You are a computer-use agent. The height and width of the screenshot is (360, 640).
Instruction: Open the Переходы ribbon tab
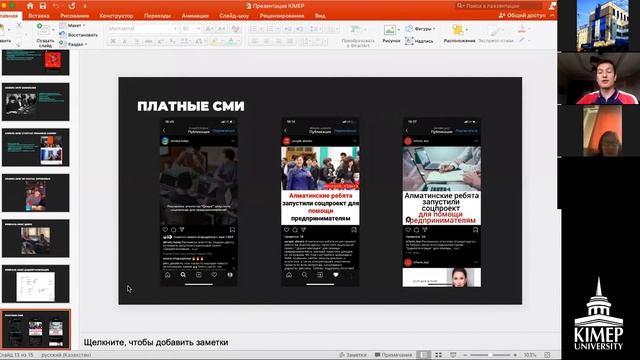point(157,16)
